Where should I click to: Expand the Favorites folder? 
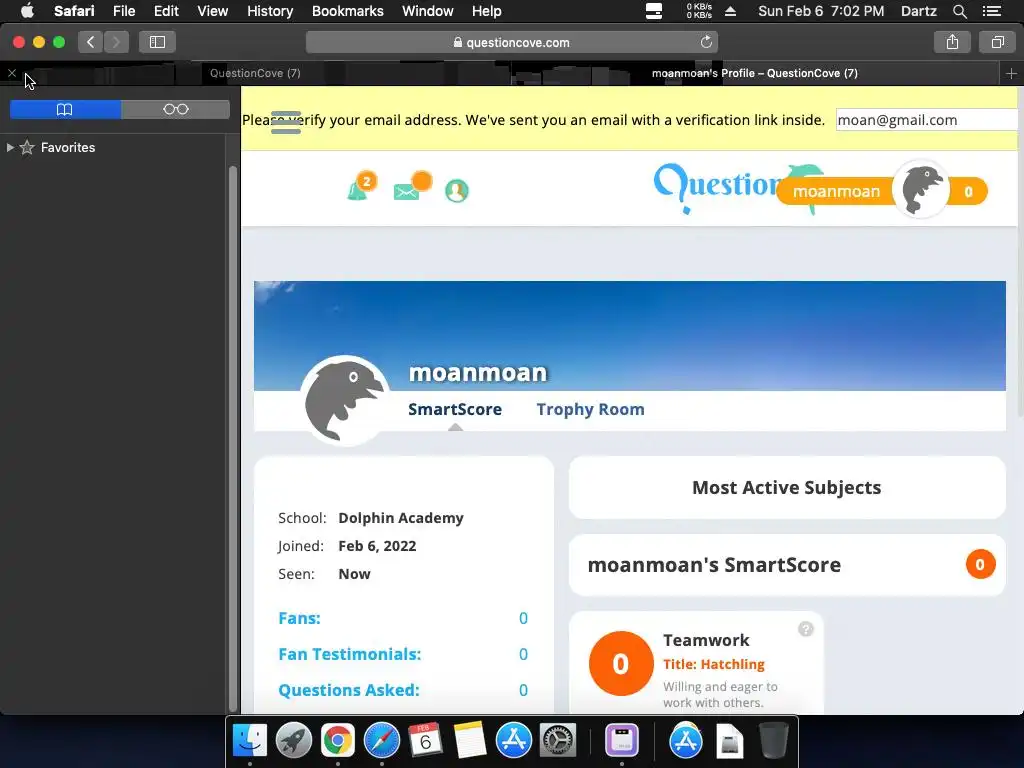(x=10, y=148)
